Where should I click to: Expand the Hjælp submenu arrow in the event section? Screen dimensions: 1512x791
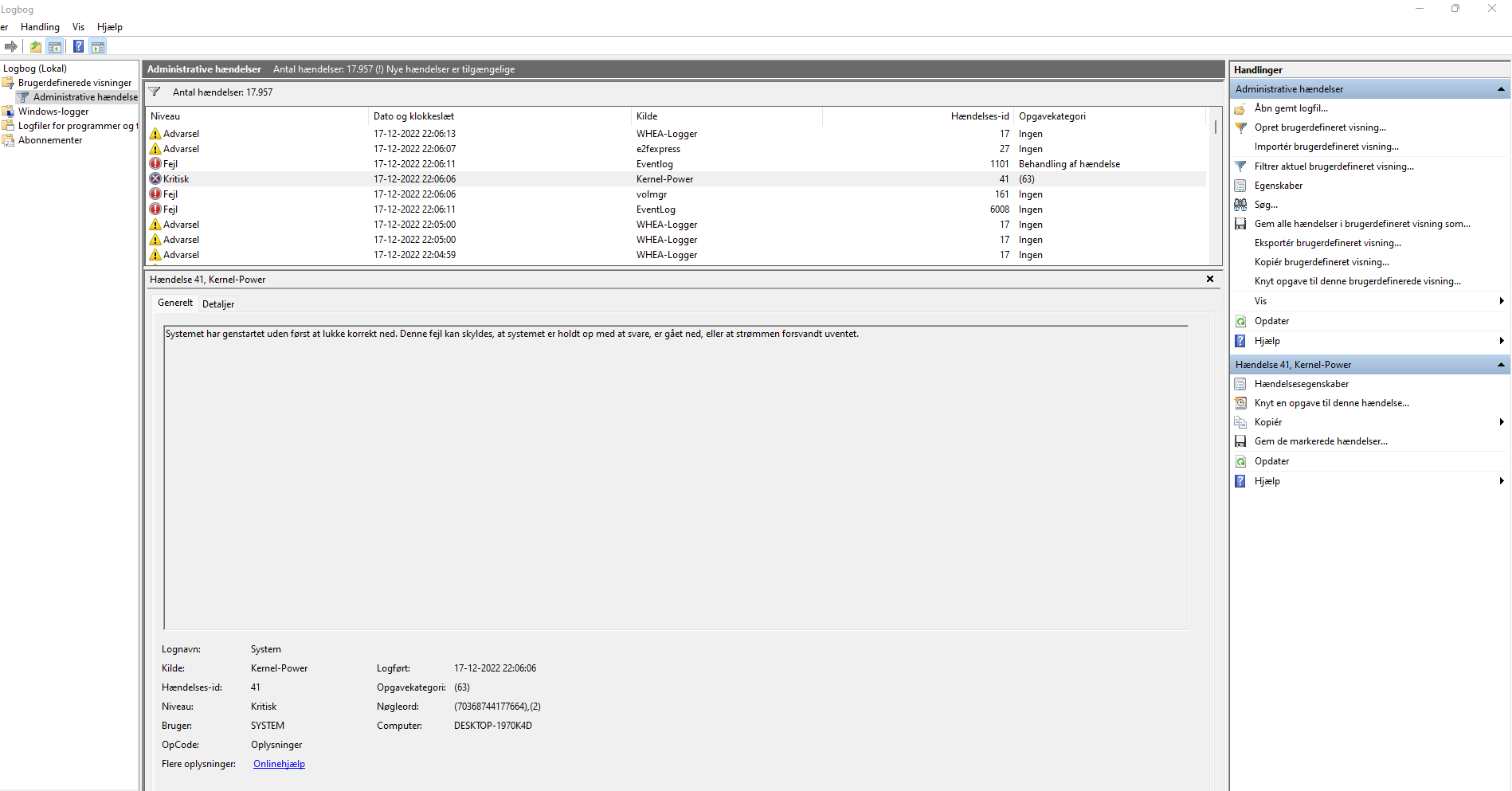coord(1502,481)
